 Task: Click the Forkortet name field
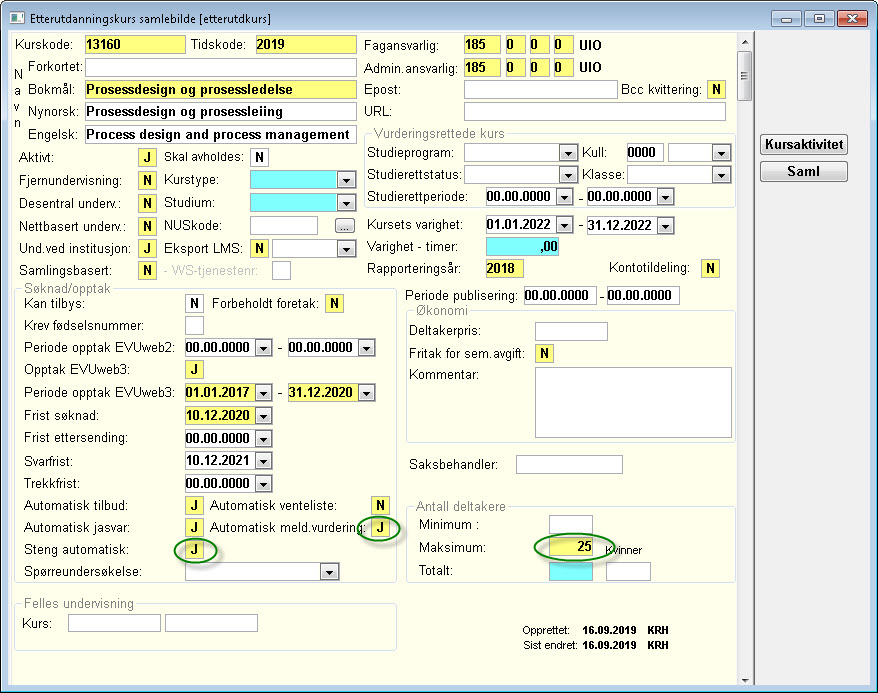click(x=221, y=67)
